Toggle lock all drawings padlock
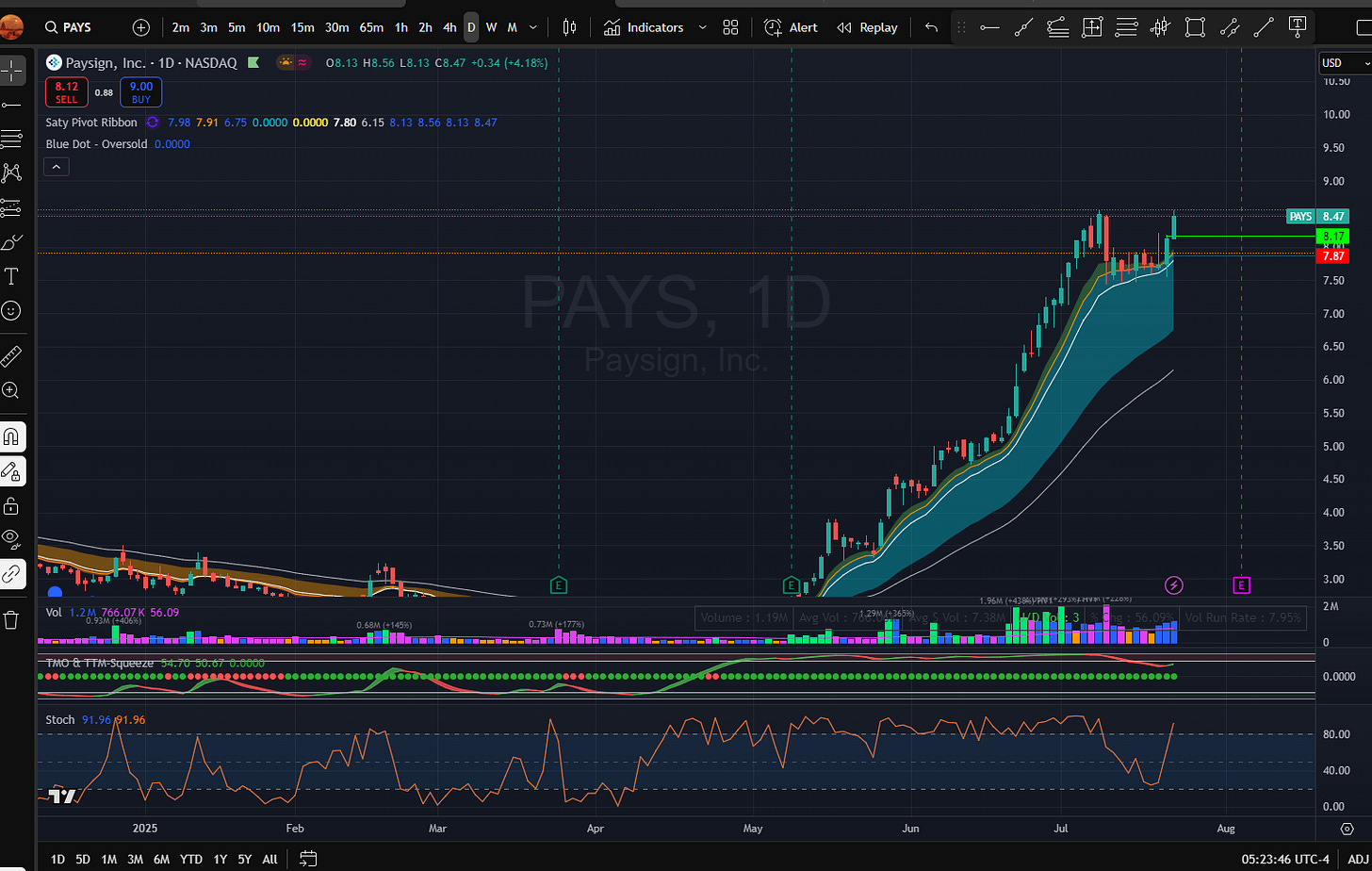1372x871 pixels. click(x=11, y=505)
